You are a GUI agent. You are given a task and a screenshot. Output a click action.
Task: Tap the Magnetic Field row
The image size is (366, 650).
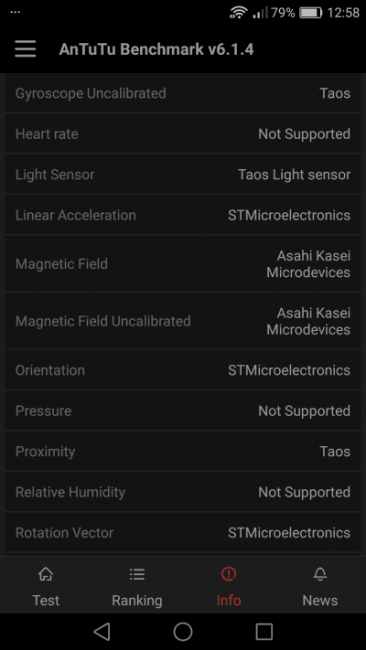click(x=183, y=264)
